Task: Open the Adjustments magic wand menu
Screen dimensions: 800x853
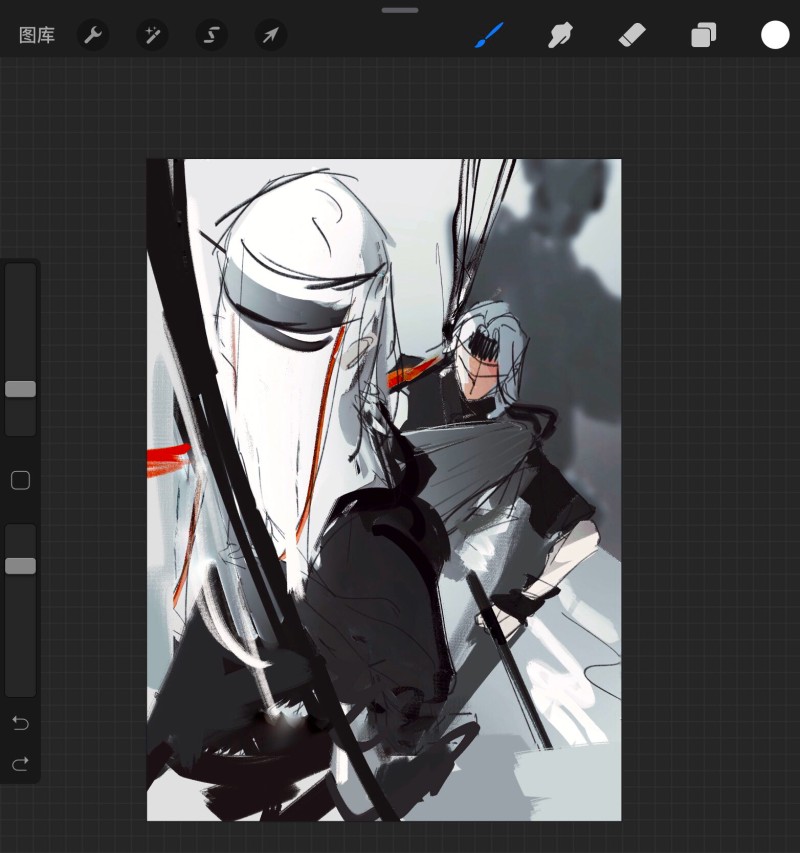Action: coord(152,35)
